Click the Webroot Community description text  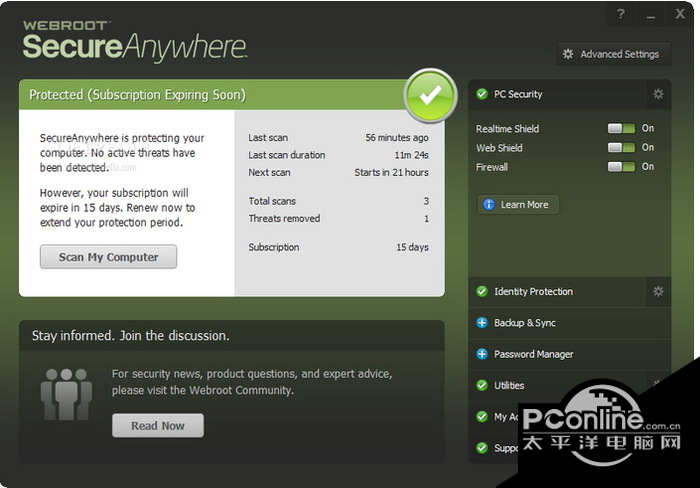(252, 382)
